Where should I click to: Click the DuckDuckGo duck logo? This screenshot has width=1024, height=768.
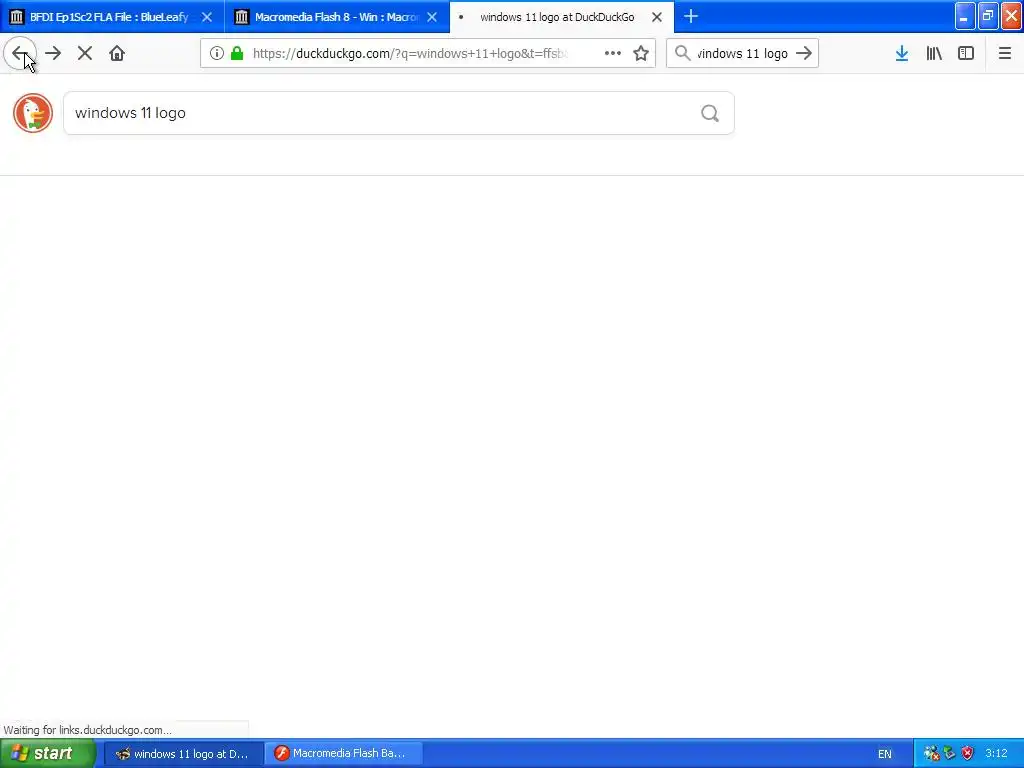click(x=33, y=113)
